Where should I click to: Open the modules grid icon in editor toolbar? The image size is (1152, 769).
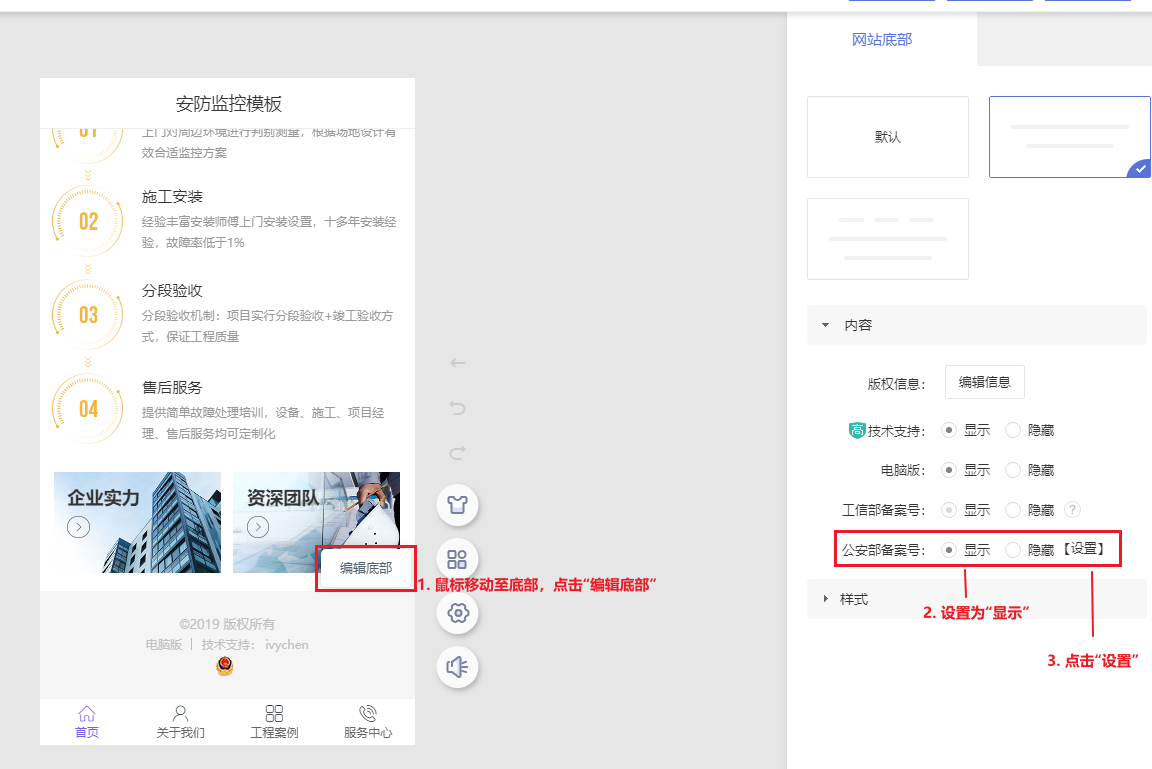[x=458, y=560]
